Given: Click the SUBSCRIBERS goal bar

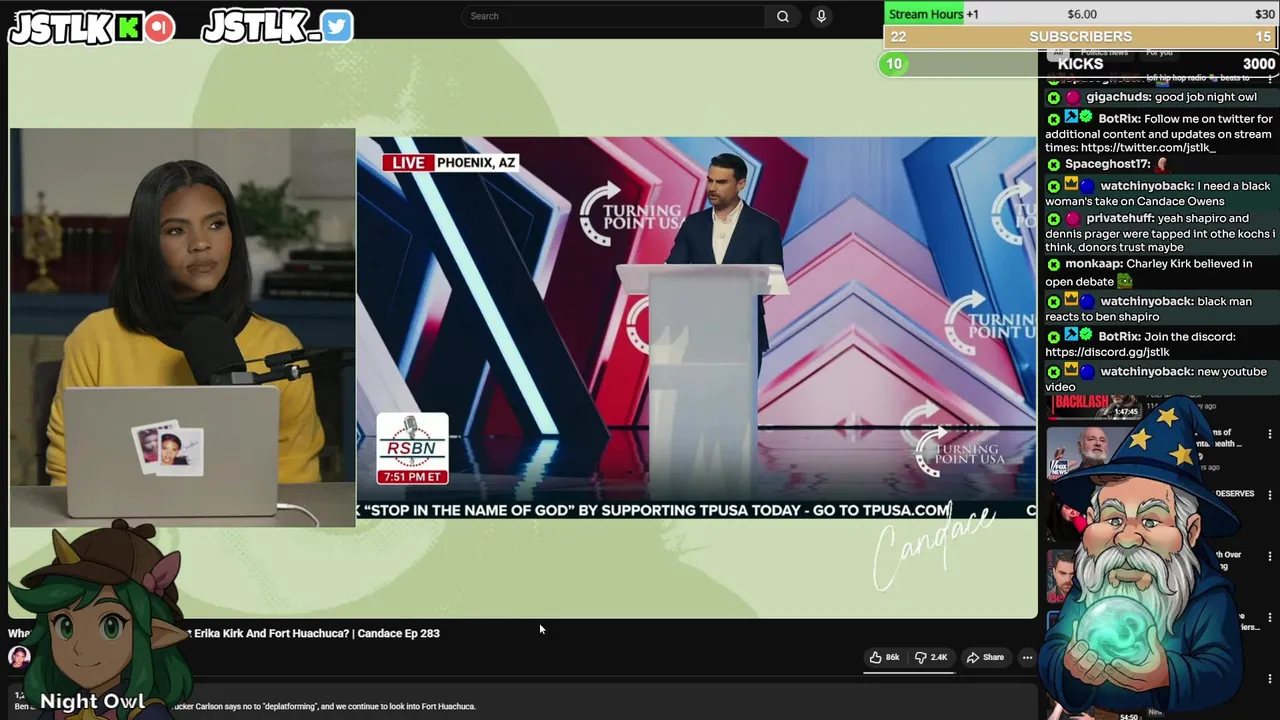Looking at the screenshot, I should (1081, 37).
